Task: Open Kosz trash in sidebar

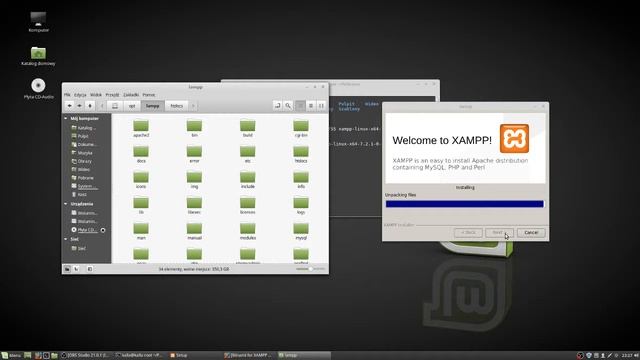Action: (79, 195)
